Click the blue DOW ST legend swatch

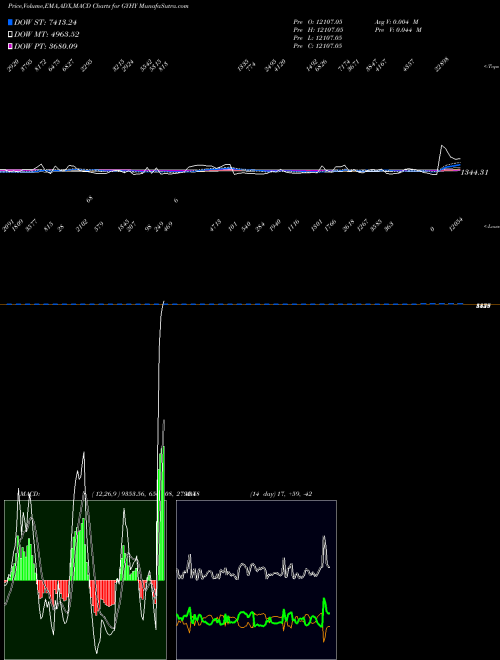tap(10, 22)
